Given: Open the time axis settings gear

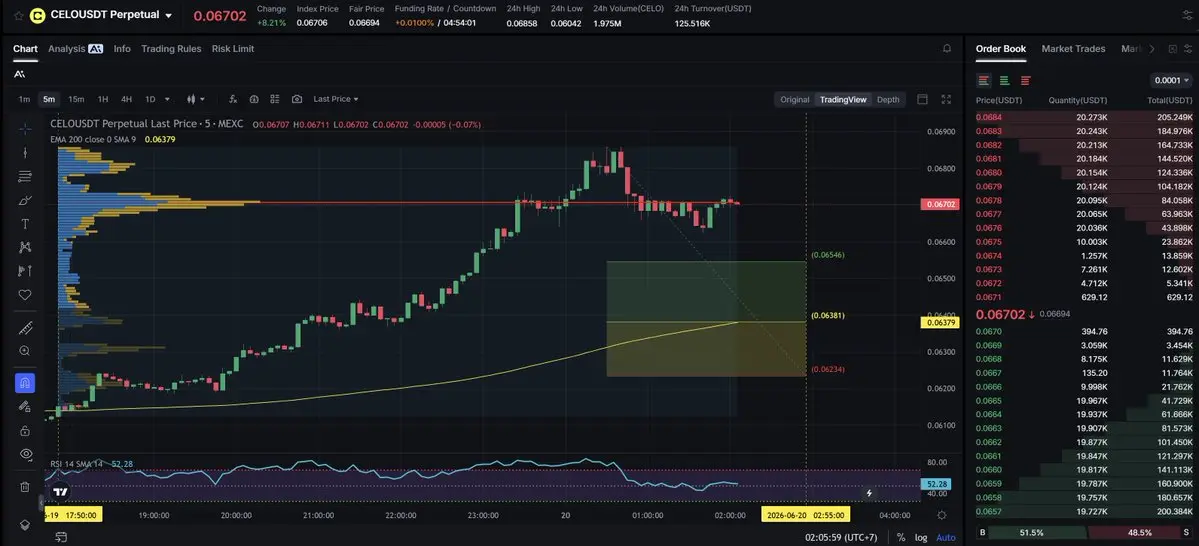Looking at the screenshot, I should pyautogui.click(x=942, y=515).
